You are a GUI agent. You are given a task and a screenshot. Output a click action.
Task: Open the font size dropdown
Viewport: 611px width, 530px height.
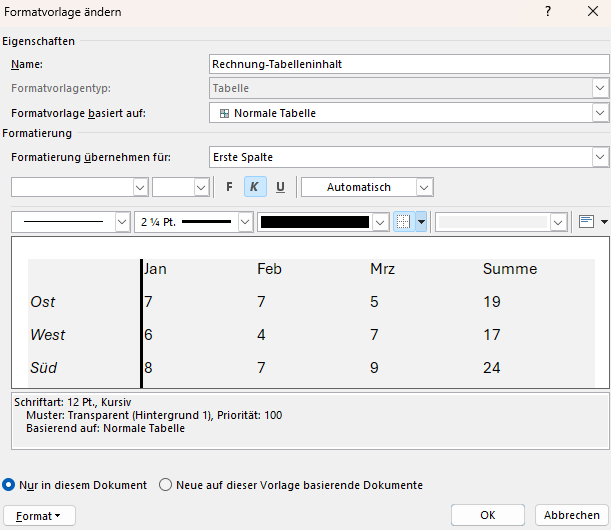(201, 187)
